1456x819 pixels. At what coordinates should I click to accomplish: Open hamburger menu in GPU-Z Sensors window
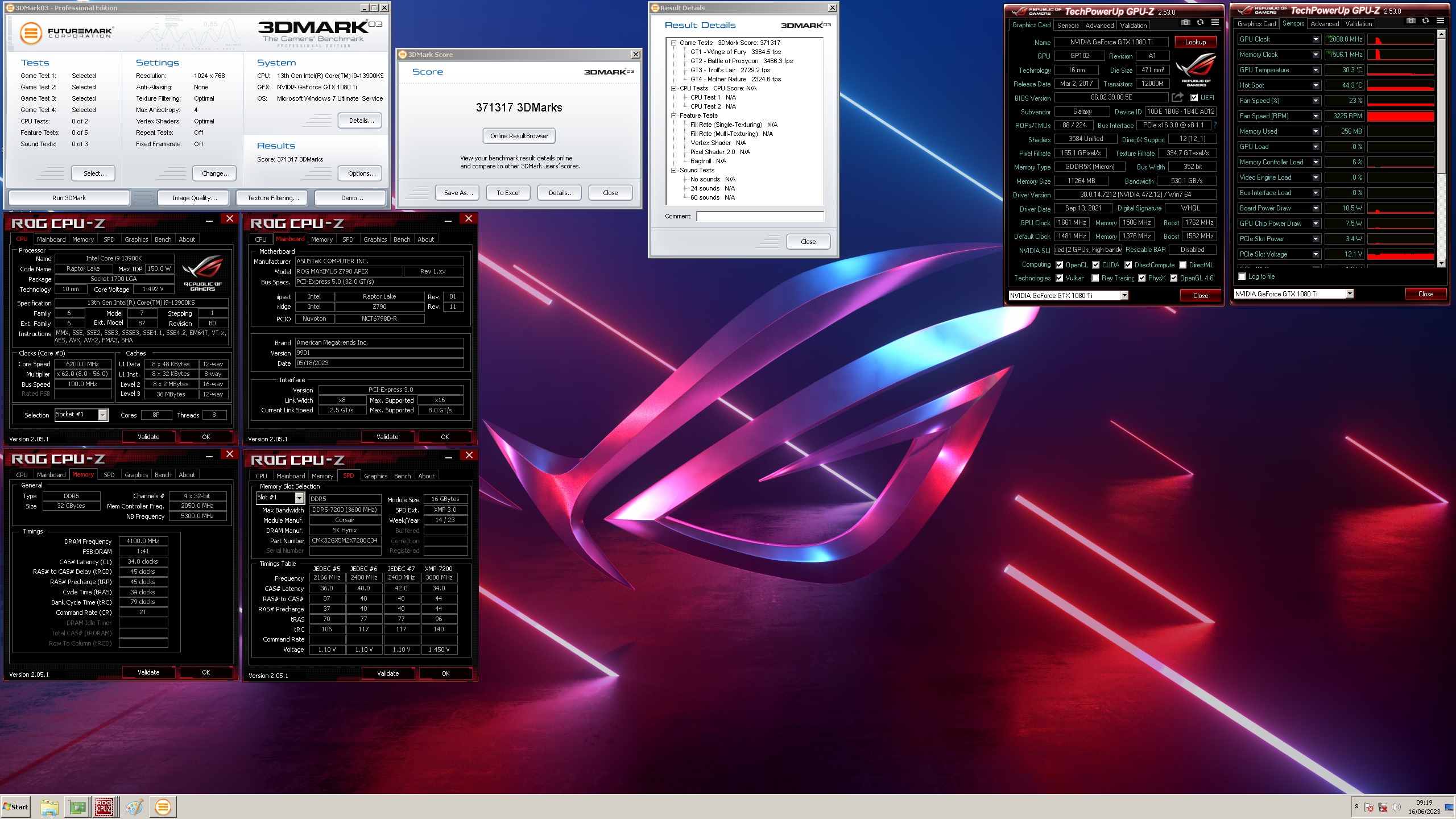1440,21
